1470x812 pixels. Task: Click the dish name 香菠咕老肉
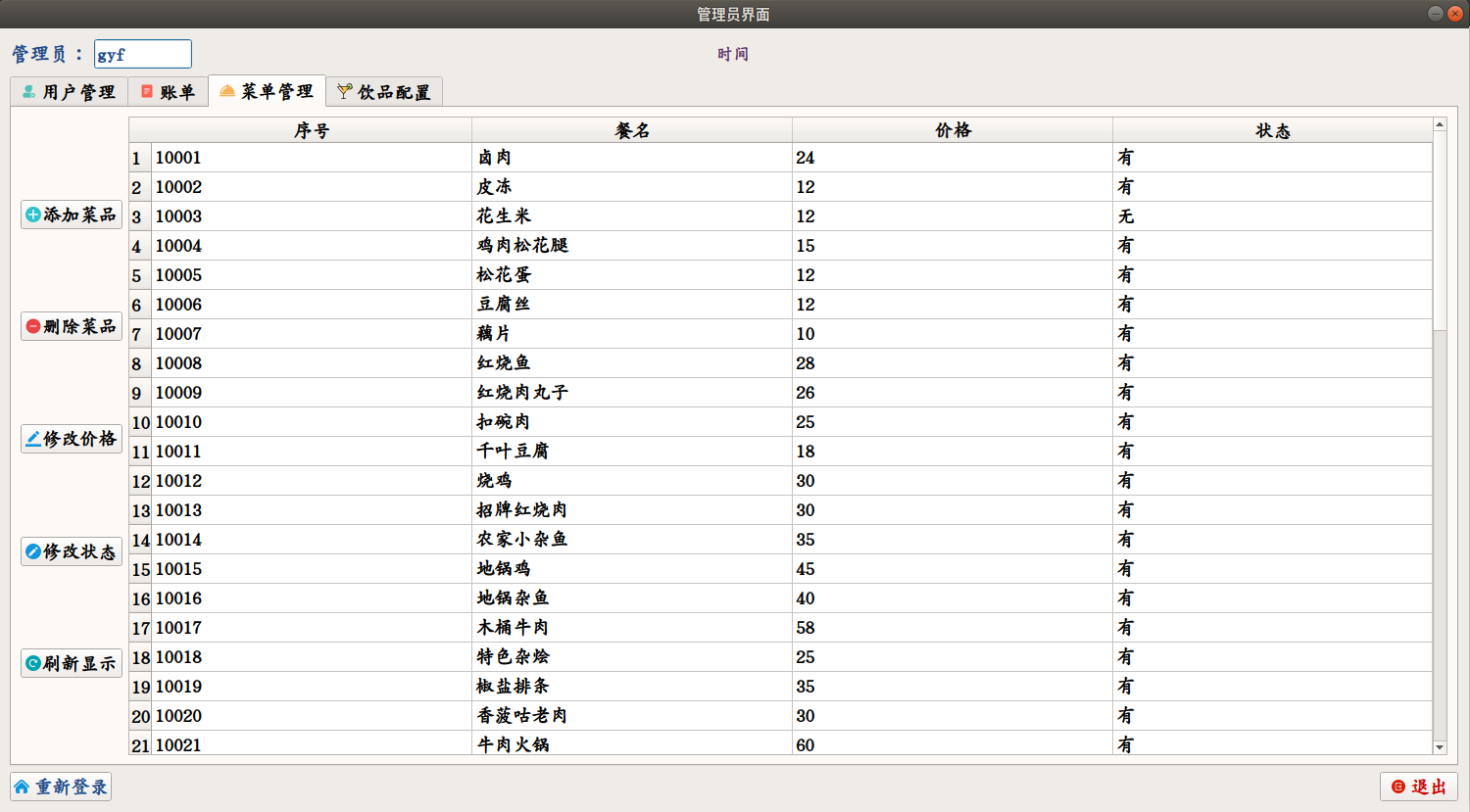pos(522,716)
